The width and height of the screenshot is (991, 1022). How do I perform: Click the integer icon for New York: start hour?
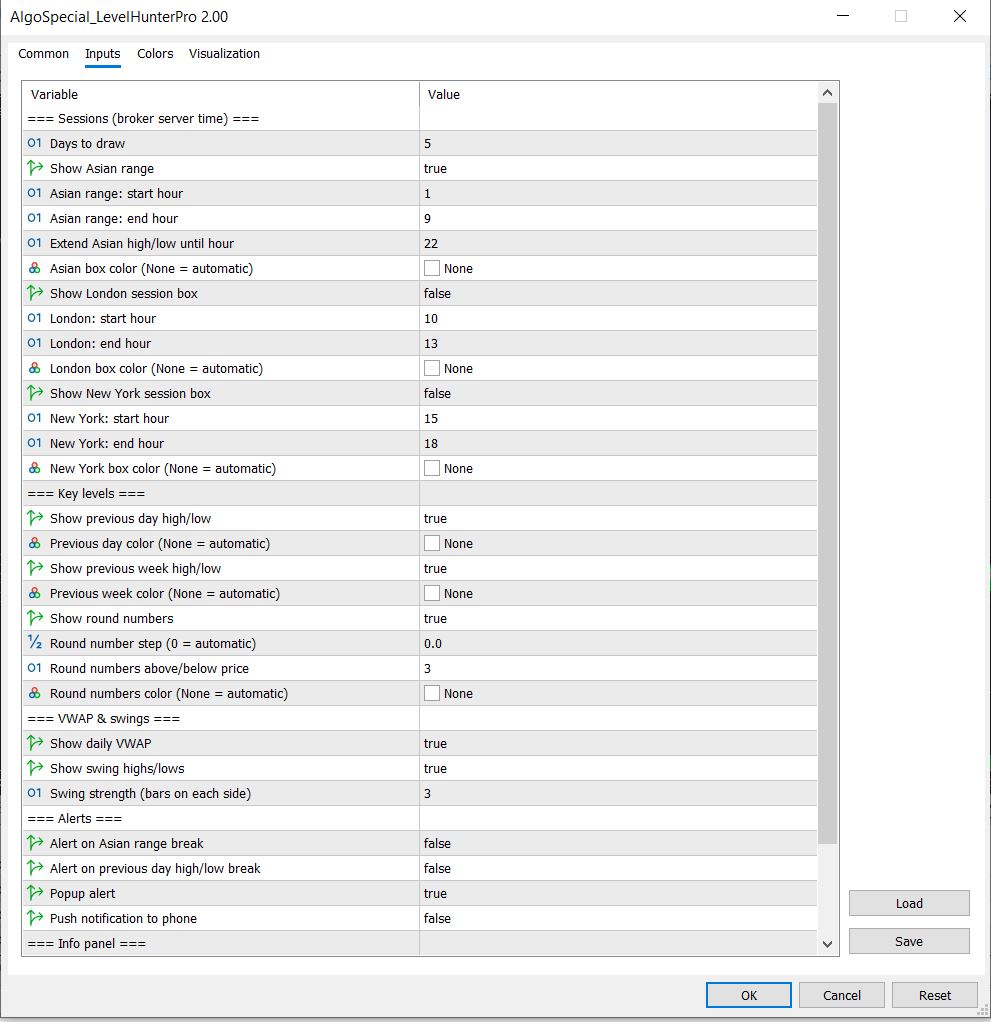(35, 418)
